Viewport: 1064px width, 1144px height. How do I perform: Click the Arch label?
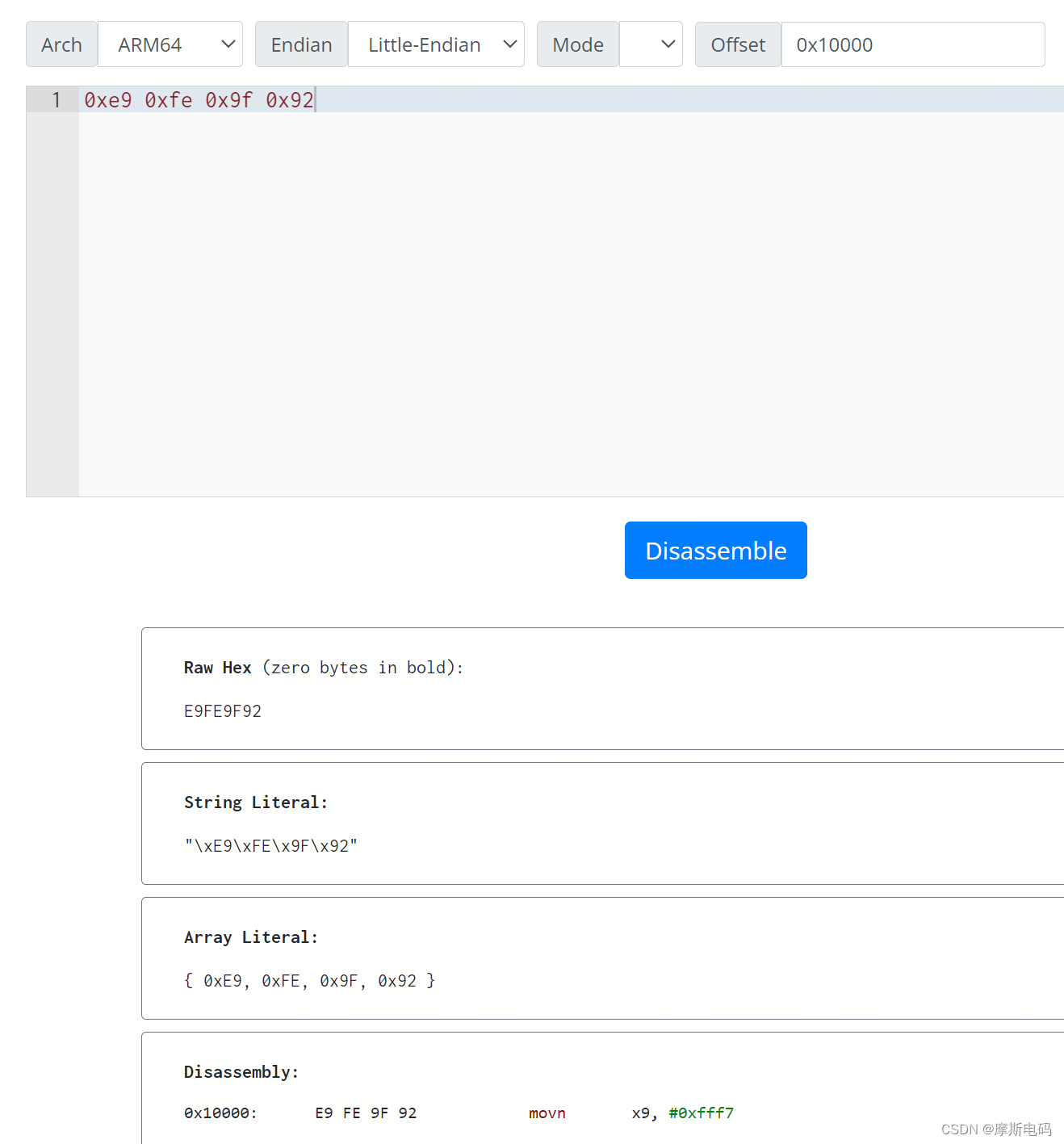61,44
